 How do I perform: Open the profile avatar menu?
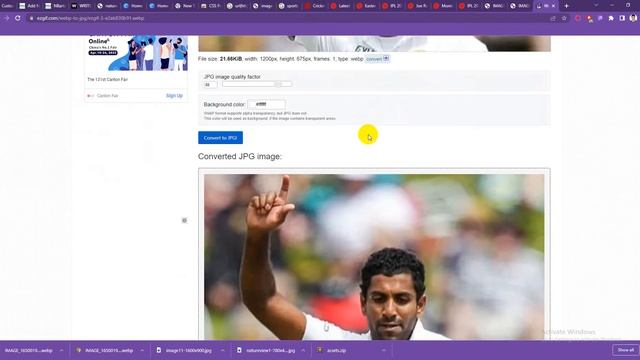(633, 18)
